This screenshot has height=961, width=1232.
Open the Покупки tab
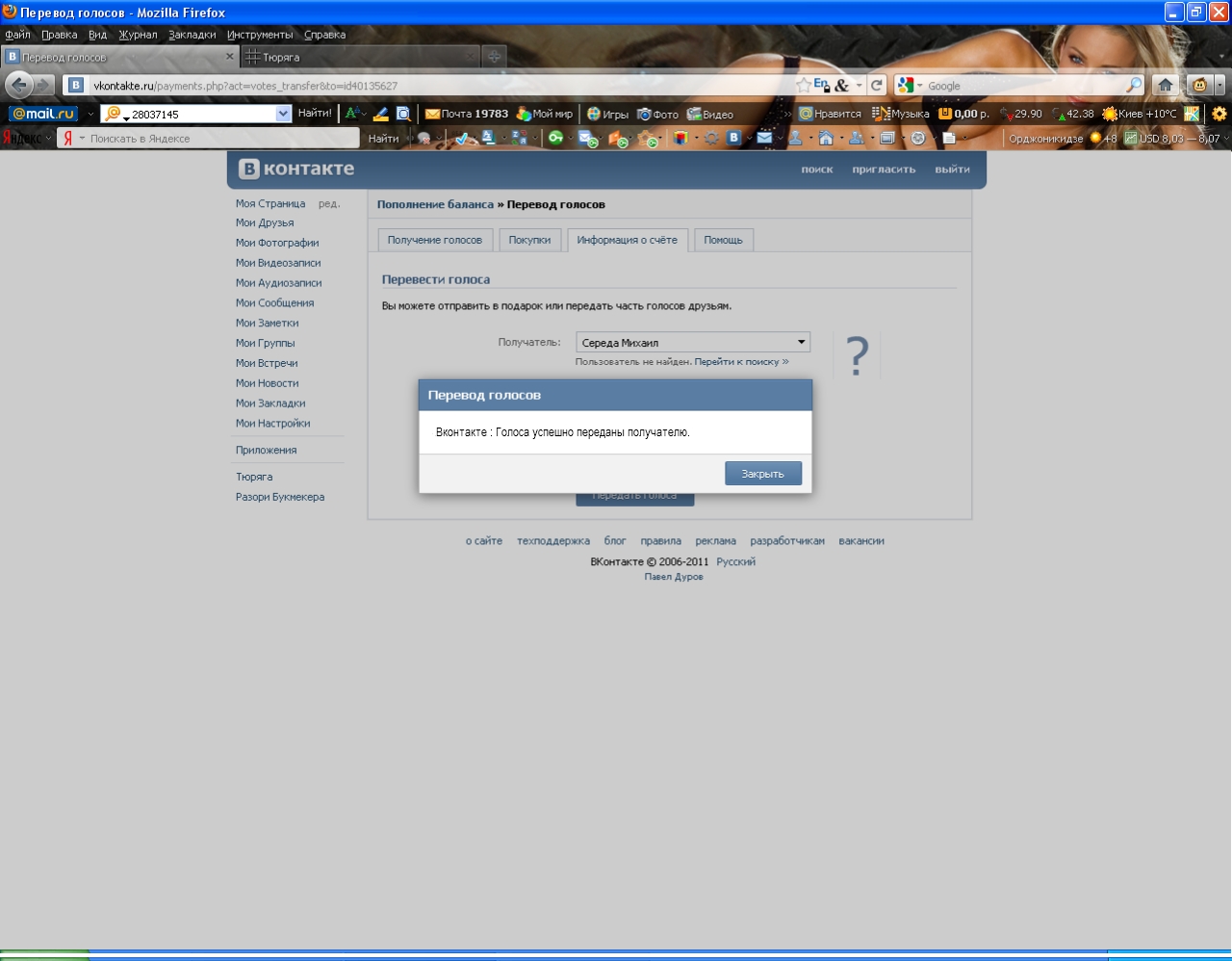(x=529, y=240)
